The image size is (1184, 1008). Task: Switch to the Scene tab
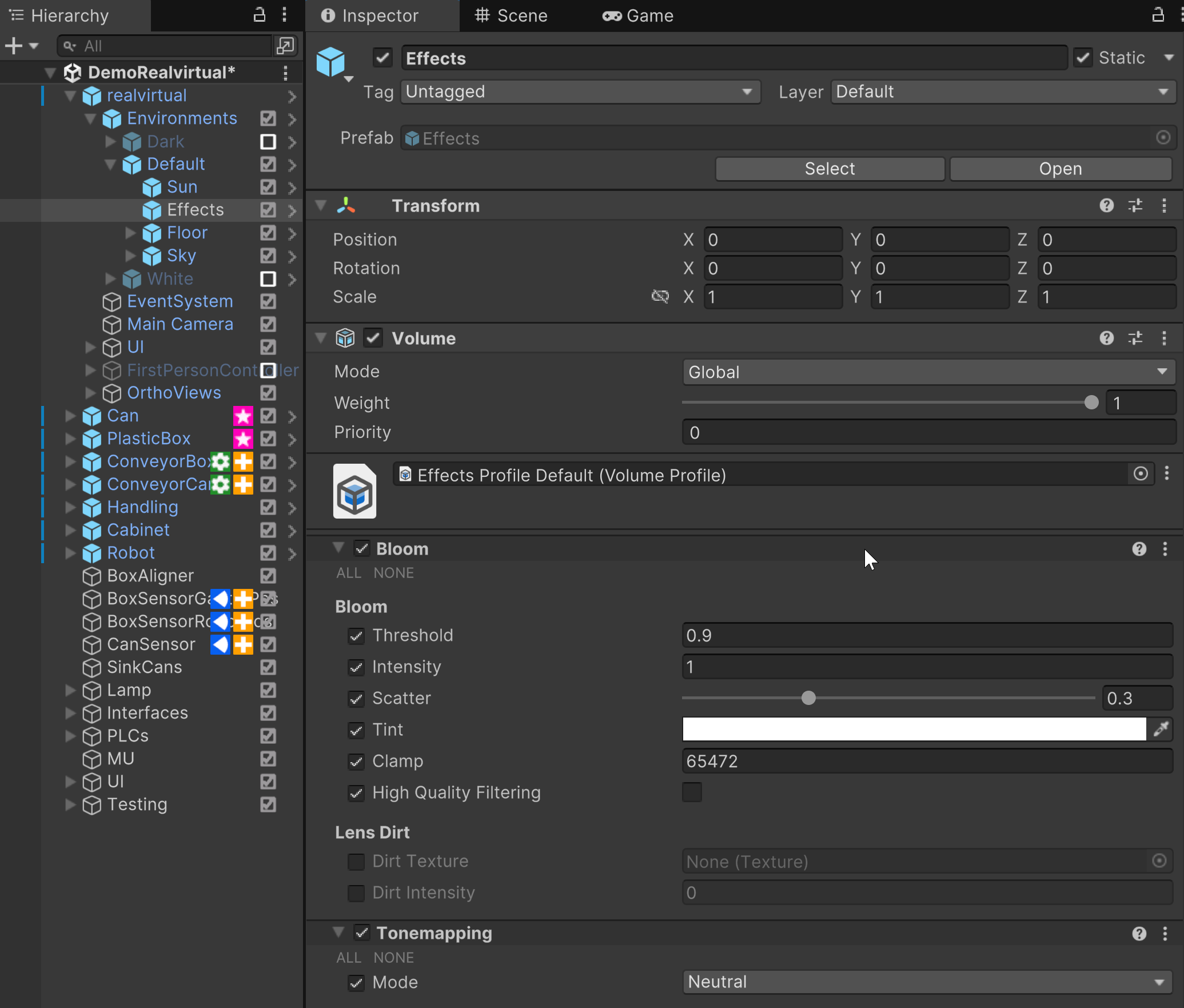click(x=511, y=15)
